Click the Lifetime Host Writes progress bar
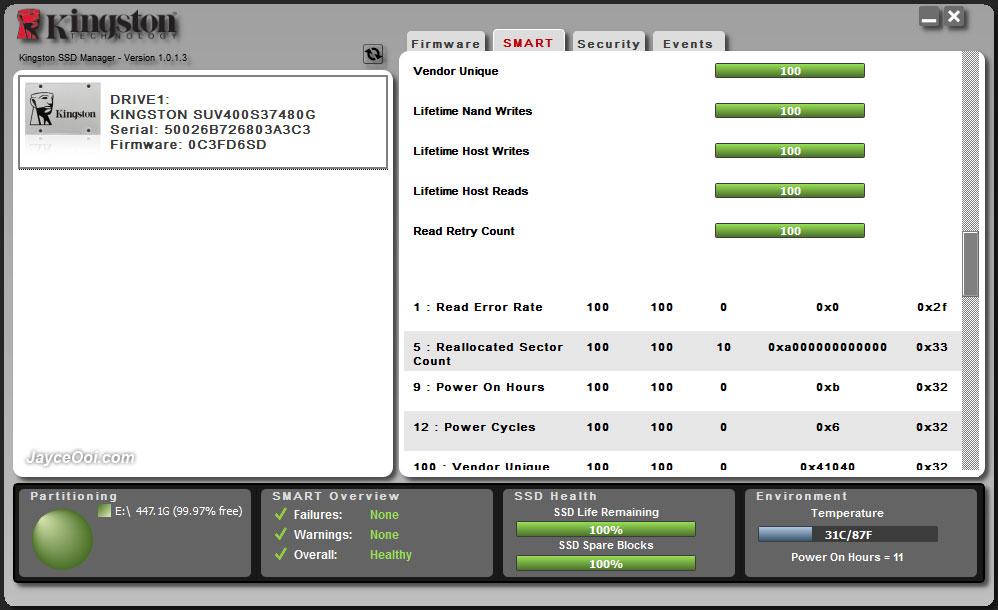998x610 pixels. point(790,151)
